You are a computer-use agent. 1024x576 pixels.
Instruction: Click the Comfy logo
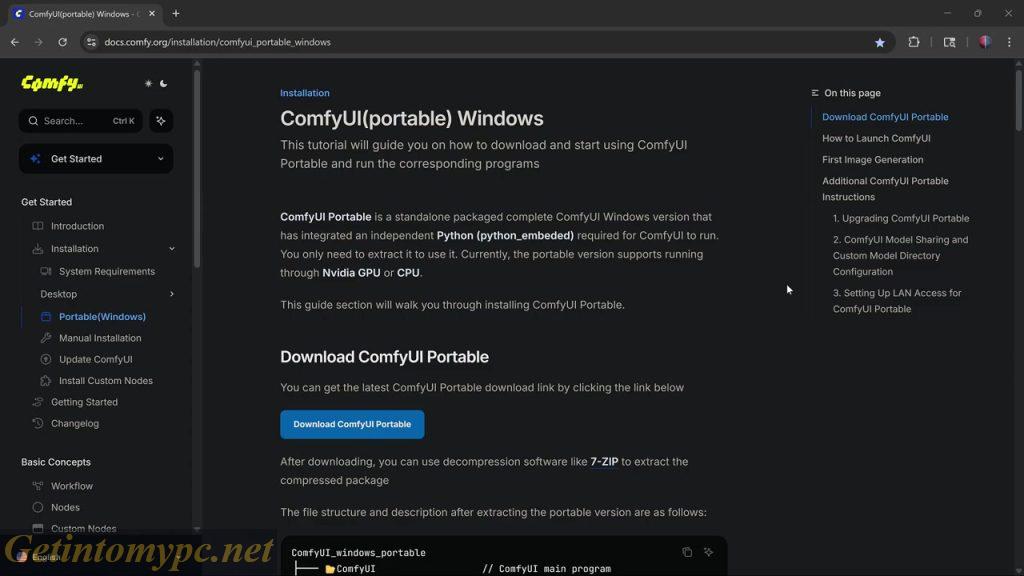coord(52,84)
